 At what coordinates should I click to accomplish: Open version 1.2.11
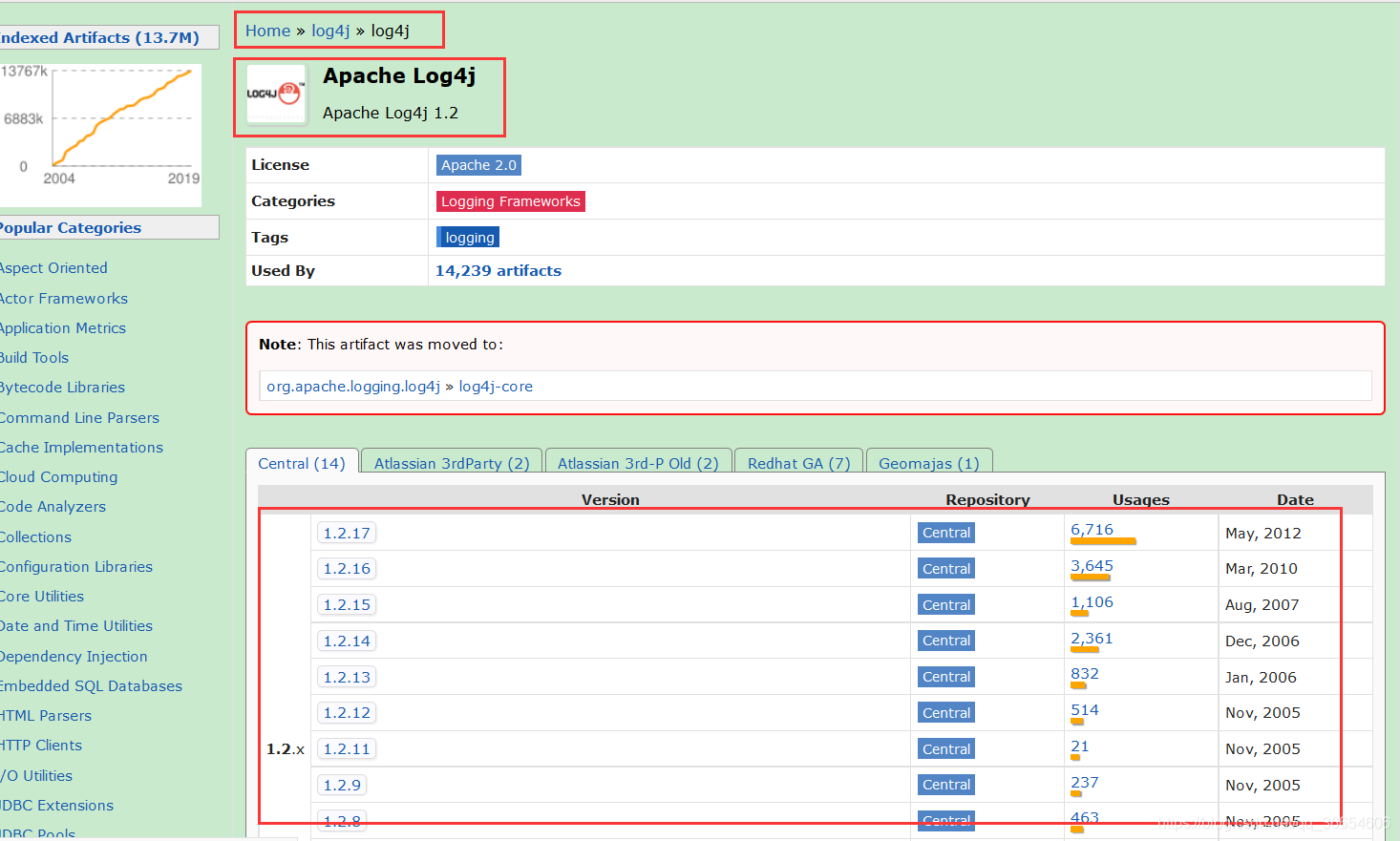pos(346,749)
